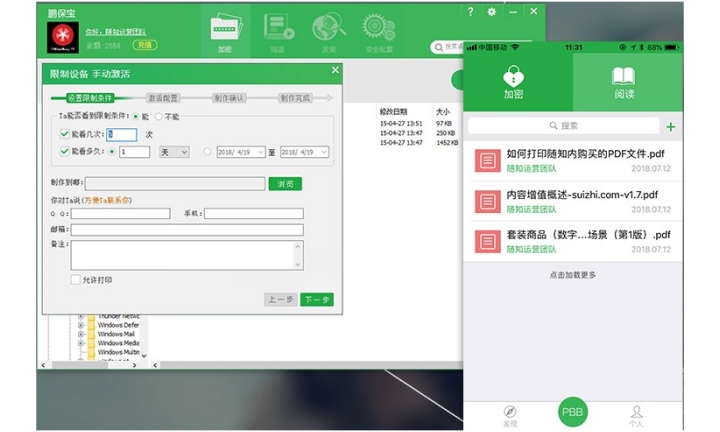
Task: Click 点击加载更多 to load more
Action: coord(573,275)
